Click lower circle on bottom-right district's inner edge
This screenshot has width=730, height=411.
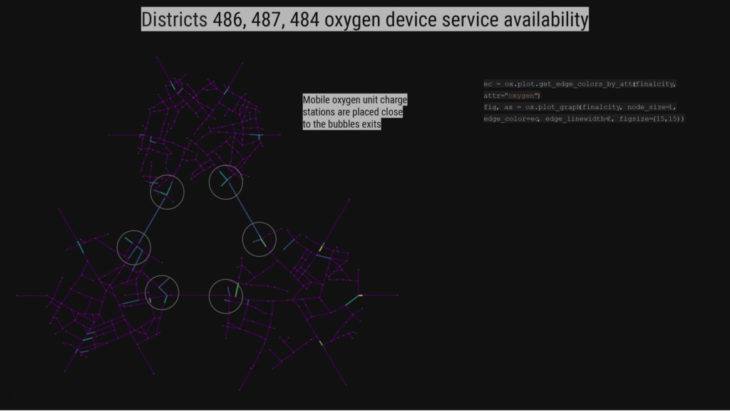226,296
